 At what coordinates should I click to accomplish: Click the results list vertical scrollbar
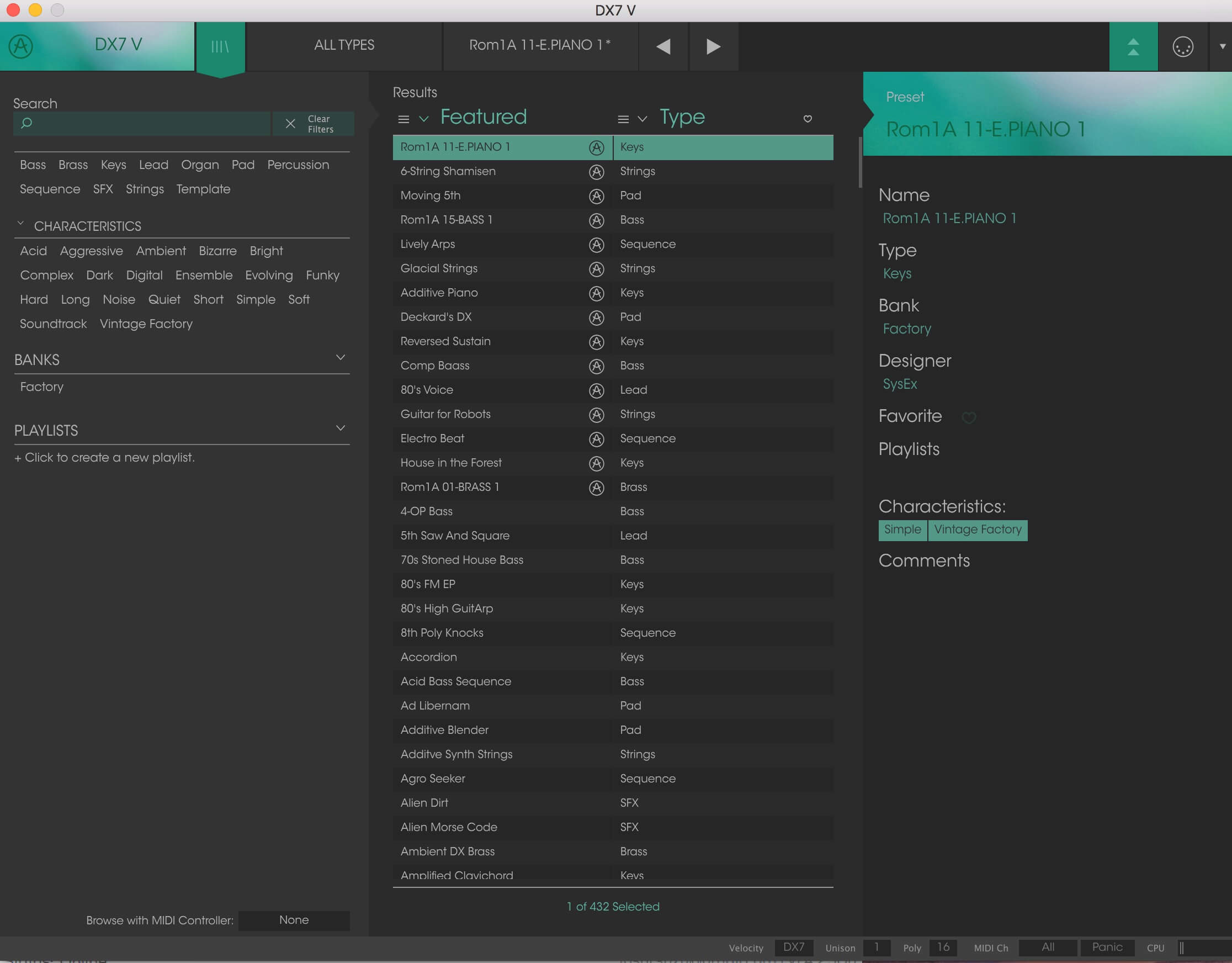pos(859,162)
